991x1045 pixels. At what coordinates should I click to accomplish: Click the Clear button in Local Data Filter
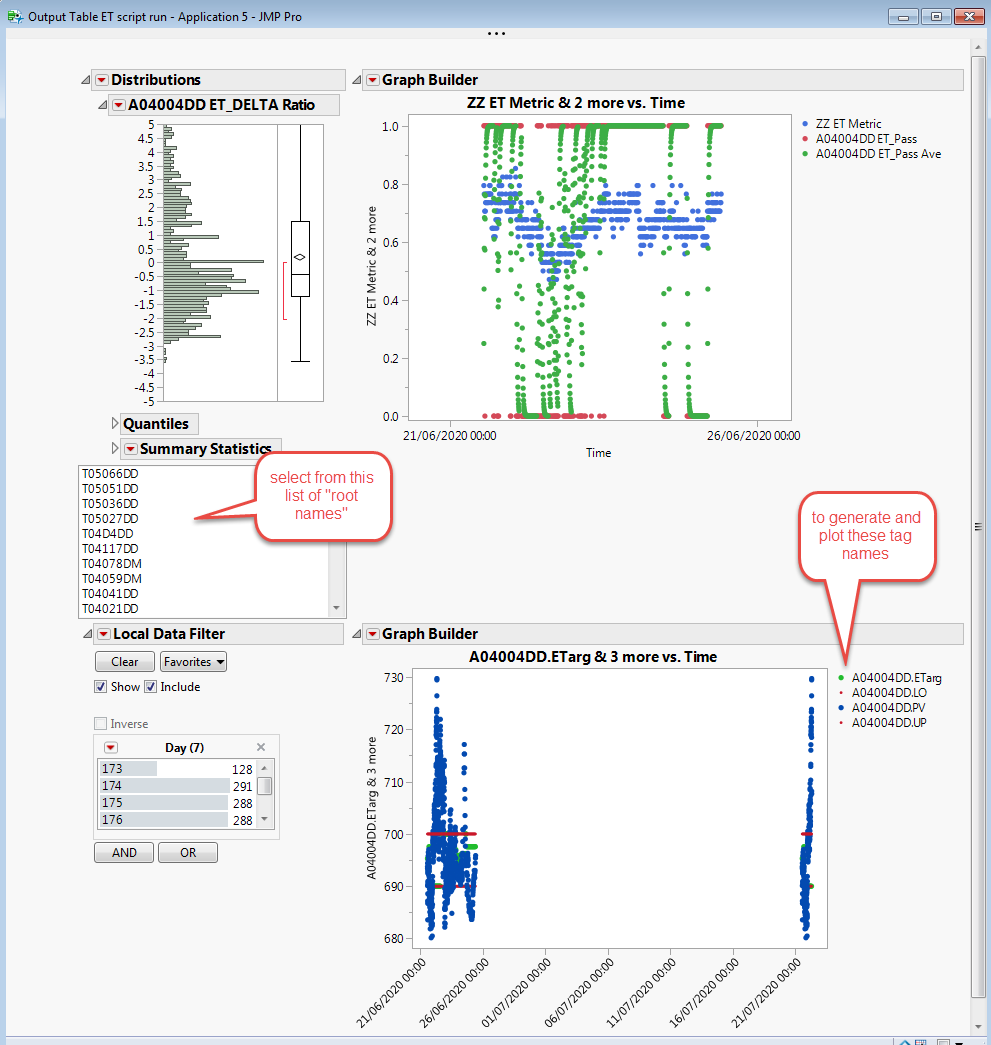pyautogui.click(x=124, y=661)
